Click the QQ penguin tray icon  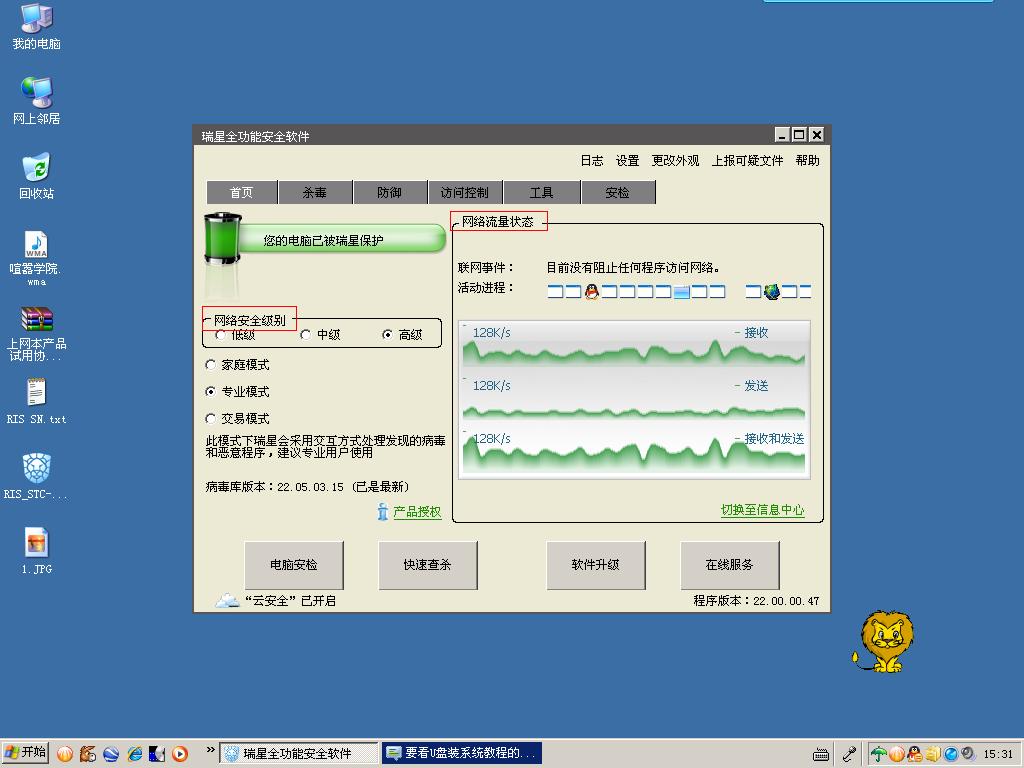(915, 754)
